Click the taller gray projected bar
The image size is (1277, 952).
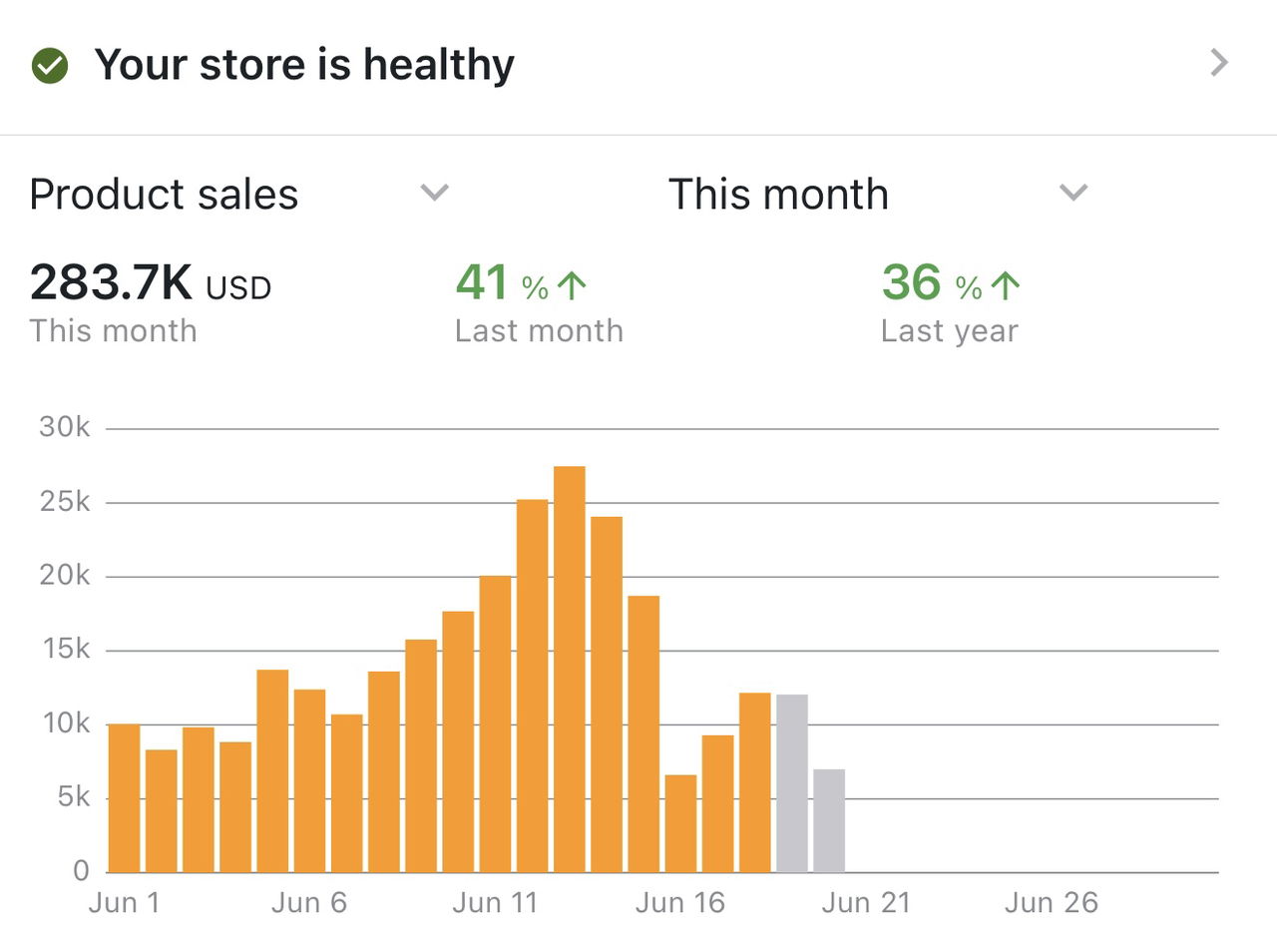(x=792, y=783)
